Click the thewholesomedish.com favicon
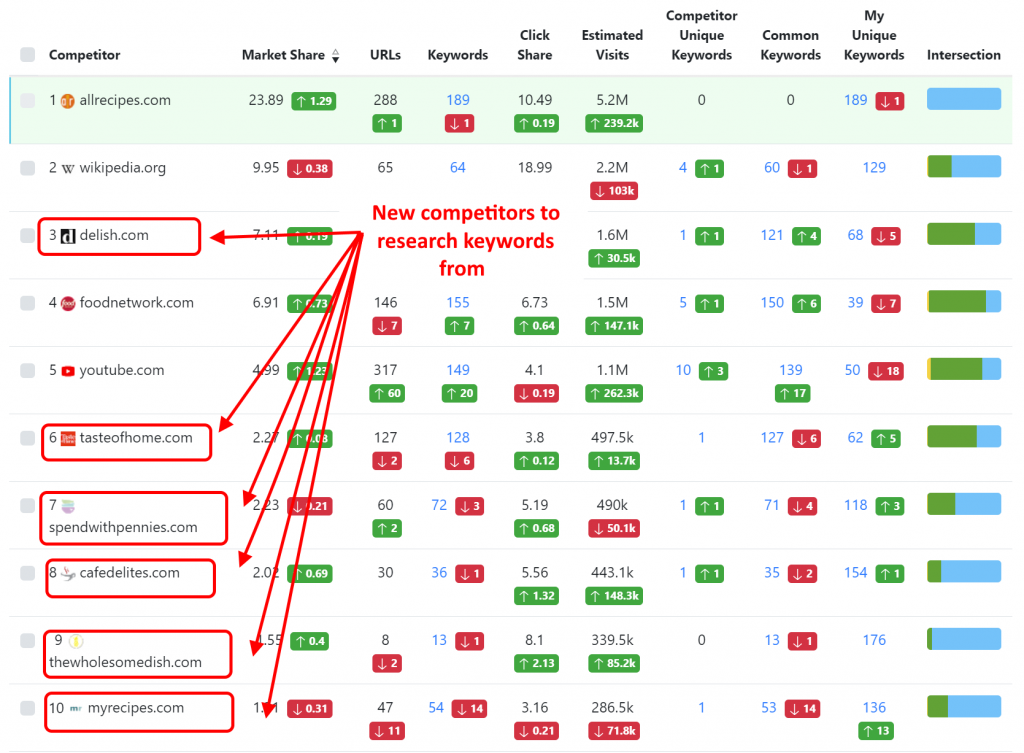Viewport: 1024px width, 753px height. pos(76,641)
